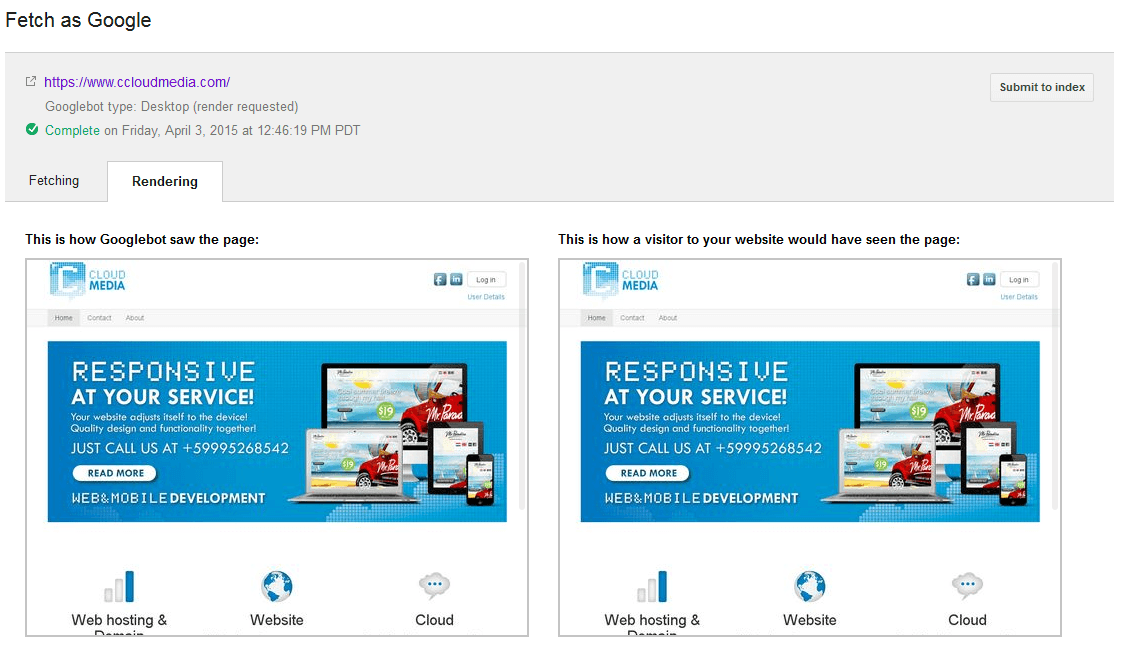
Task: Click Facebook icon in Googlebot preview
Action: tap(440, 279)
